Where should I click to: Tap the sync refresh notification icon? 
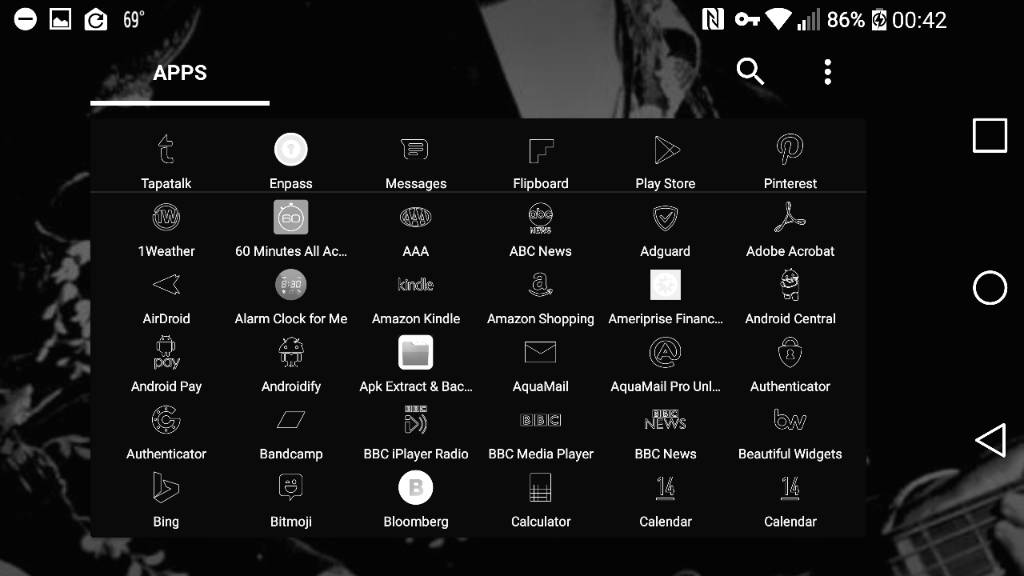point(95,20)
